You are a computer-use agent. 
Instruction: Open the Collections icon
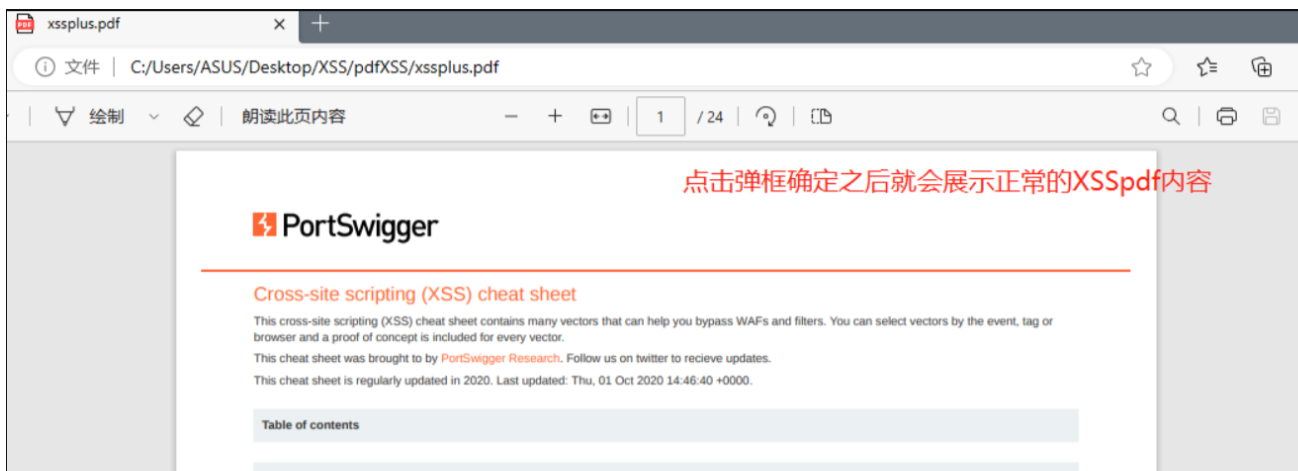[x=1262, y=67]
